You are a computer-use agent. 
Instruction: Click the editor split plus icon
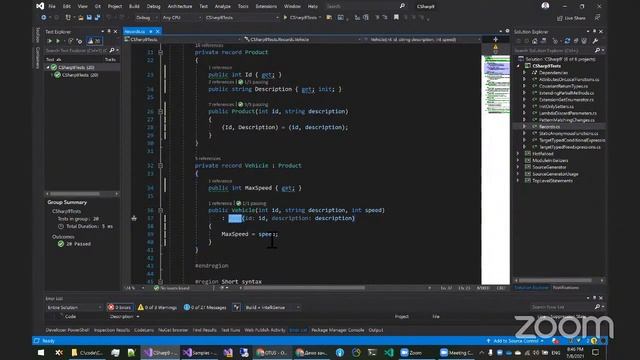point(495,40)
